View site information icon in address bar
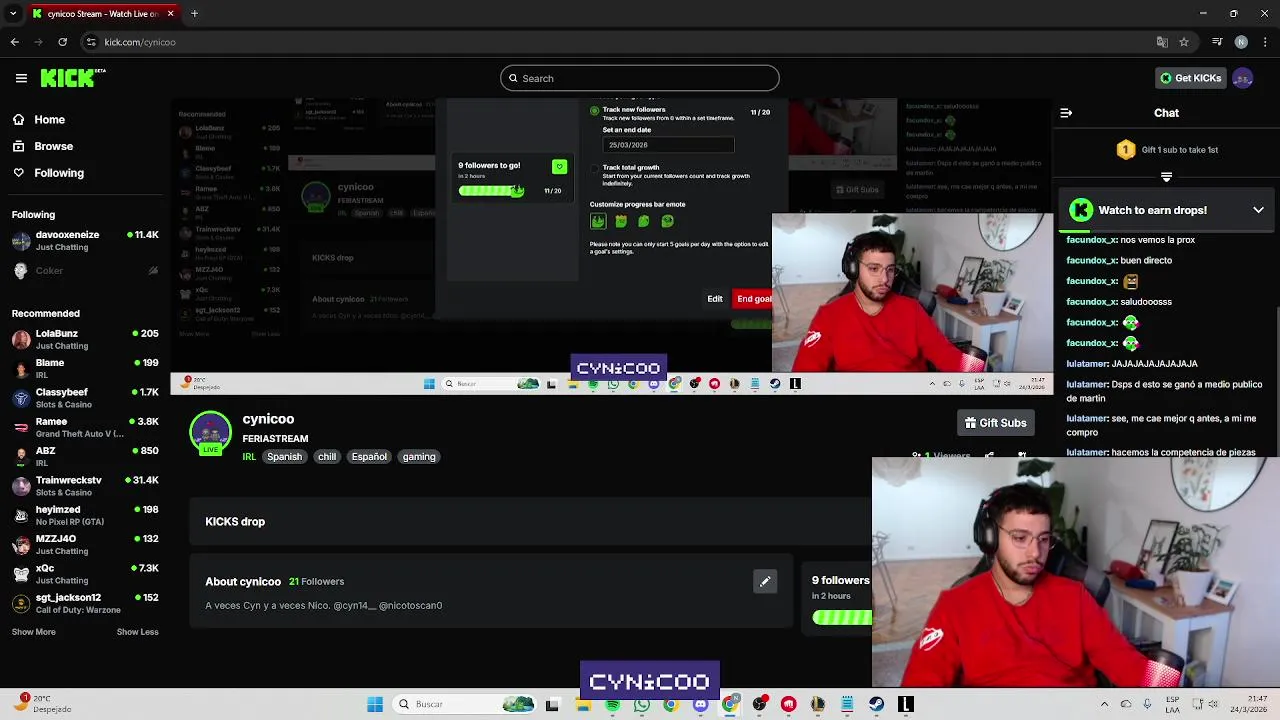Screen dimensions: 1280x720 91,42
